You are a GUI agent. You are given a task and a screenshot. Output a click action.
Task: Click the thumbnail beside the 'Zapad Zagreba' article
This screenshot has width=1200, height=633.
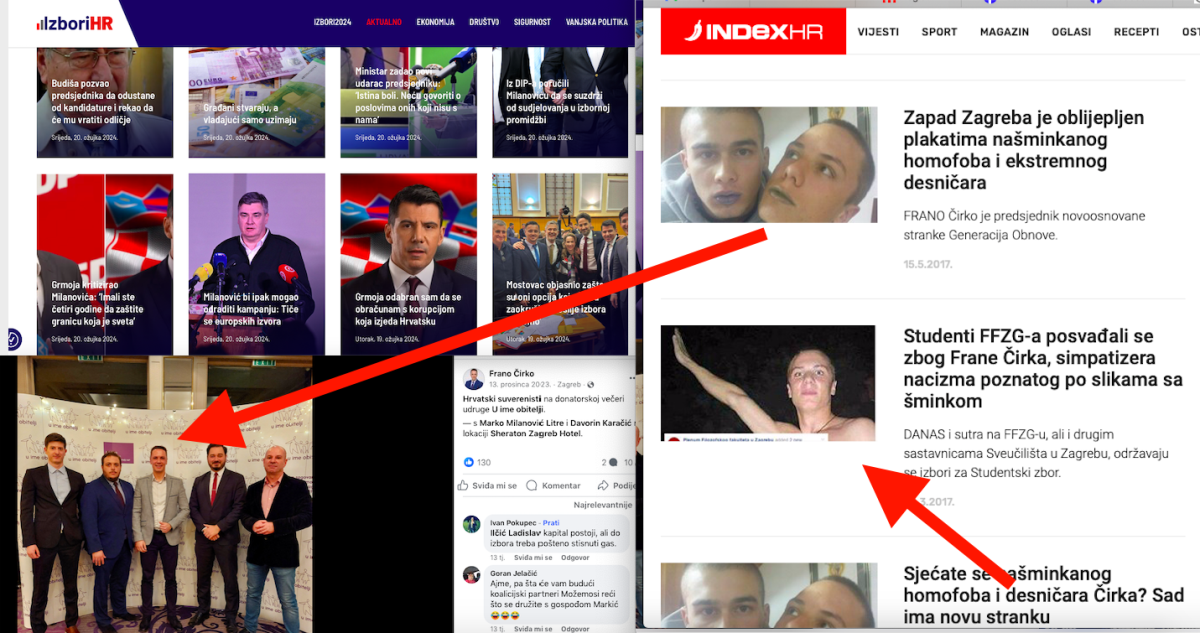tap(768, 164)
